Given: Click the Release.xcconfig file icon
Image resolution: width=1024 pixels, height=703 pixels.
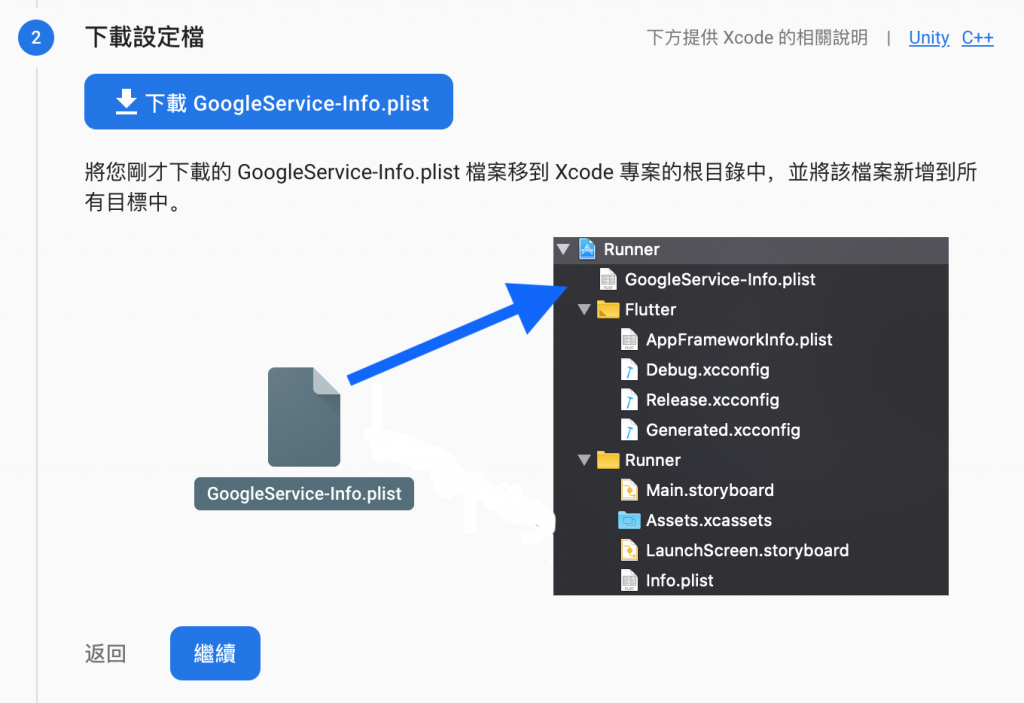Looking at the screenshot, I should (629, 400).
